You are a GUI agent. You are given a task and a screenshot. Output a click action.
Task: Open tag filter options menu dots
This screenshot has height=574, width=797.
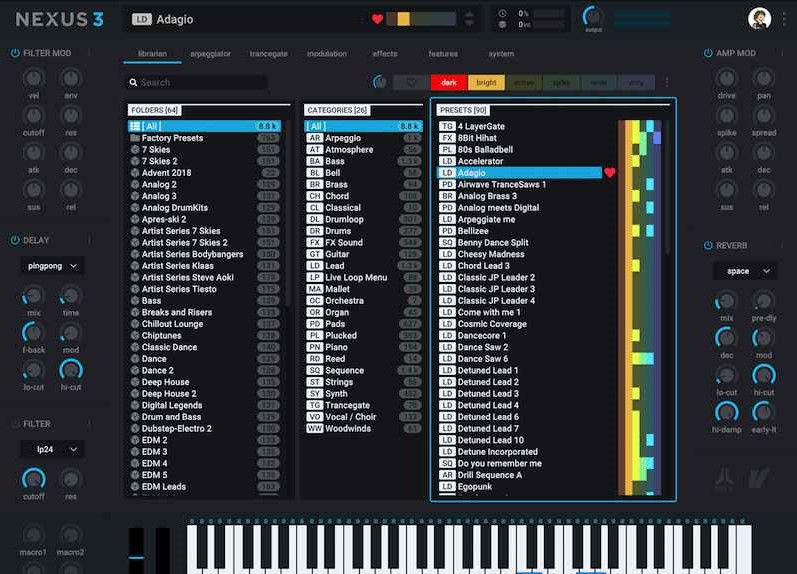(x=667, y=82)
